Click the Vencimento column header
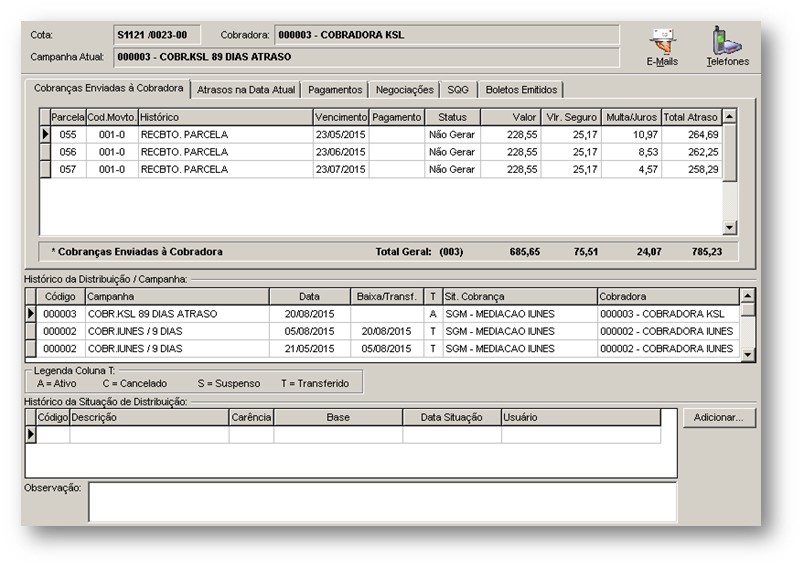 point(341,117)
